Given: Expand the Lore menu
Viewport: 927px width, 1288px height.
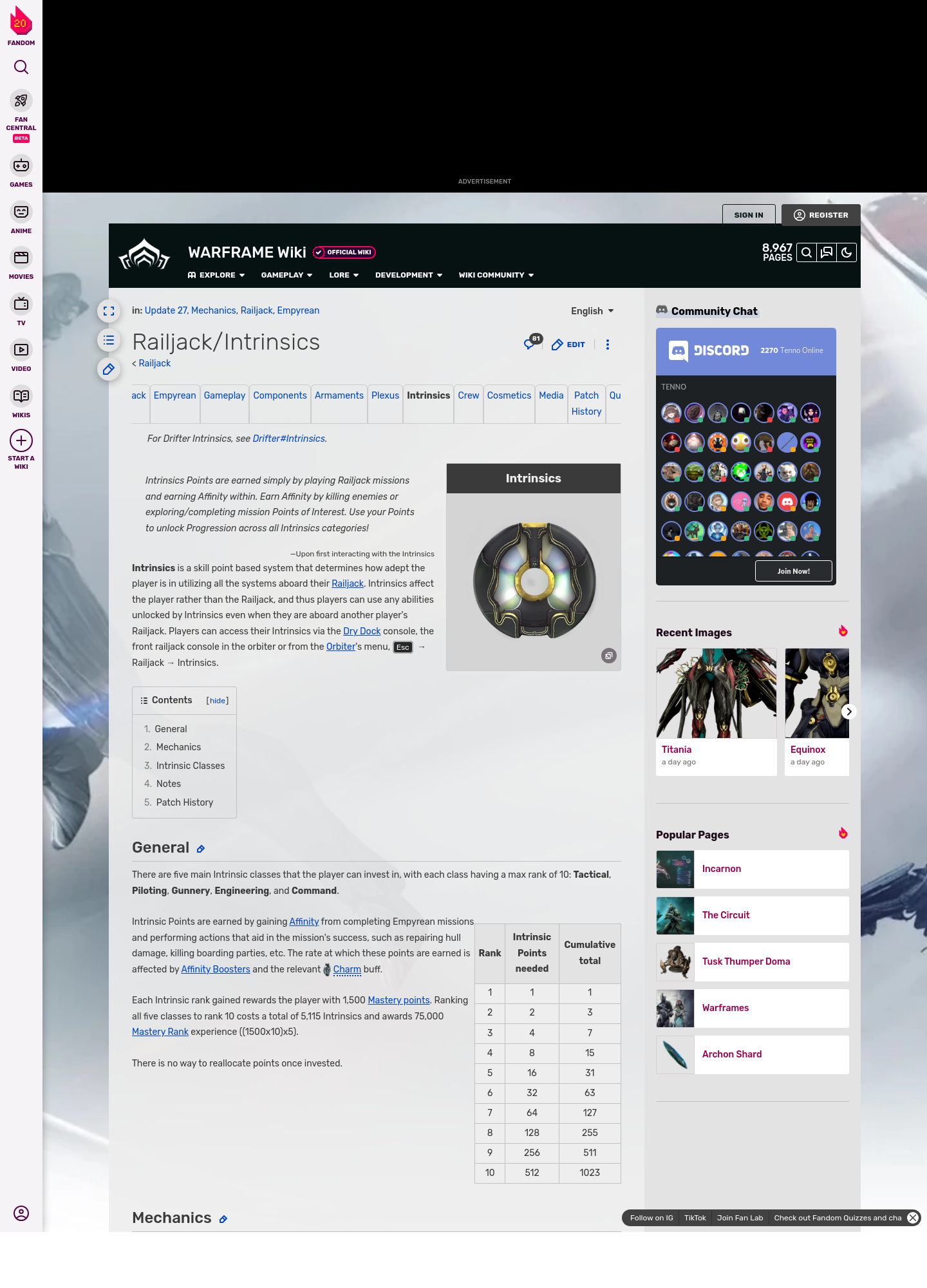Looking at the screenshot, I should click(x=344, y=275).
